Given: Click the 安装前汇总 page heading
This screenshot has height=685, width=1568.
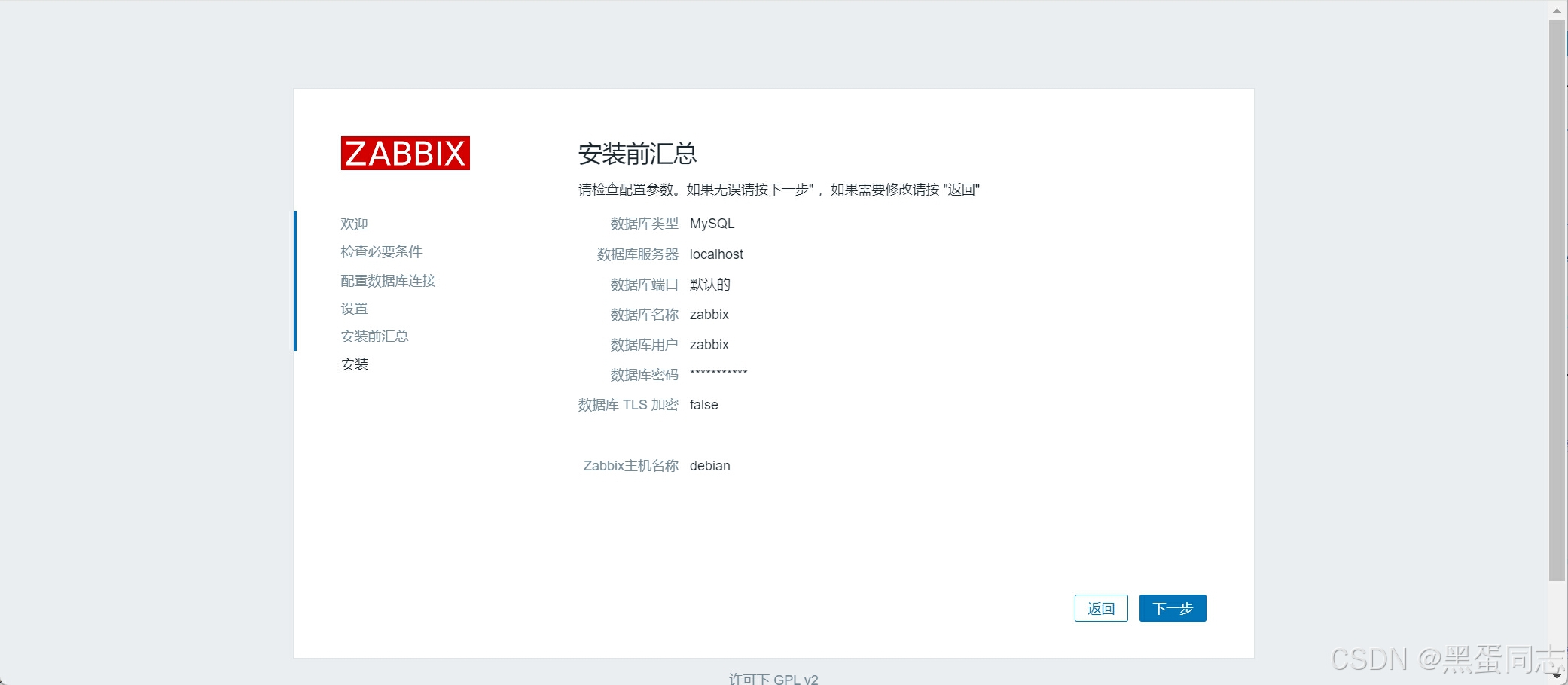Looking at the screenshot, I should [x=637, y=154].
